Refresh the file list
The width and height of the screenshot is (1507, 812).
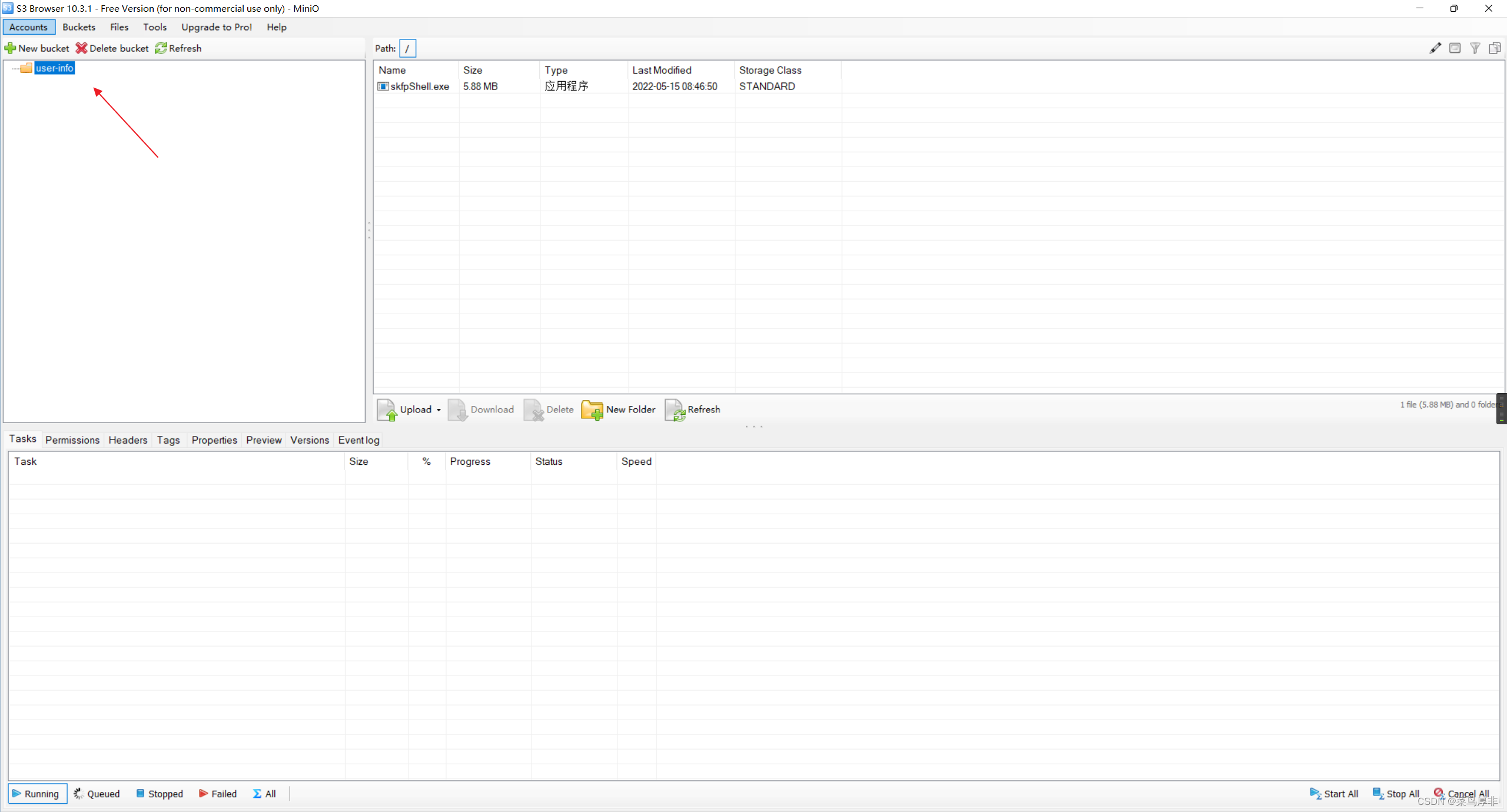pos(693,410)
